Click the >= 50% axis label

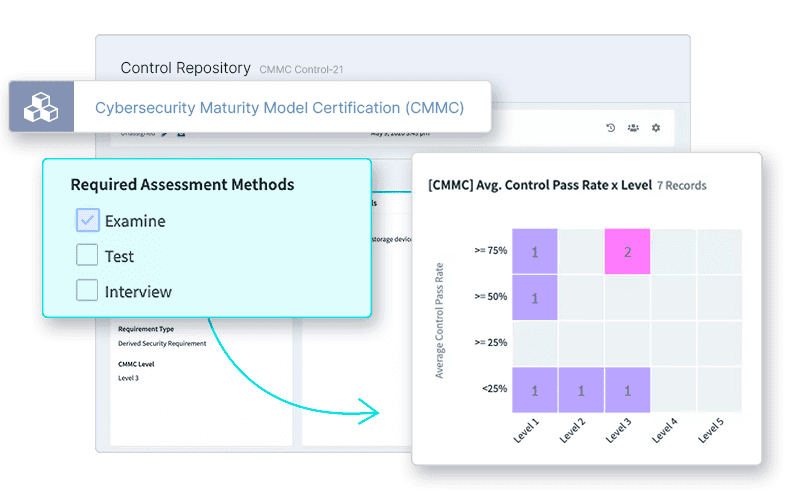(491, 296)
